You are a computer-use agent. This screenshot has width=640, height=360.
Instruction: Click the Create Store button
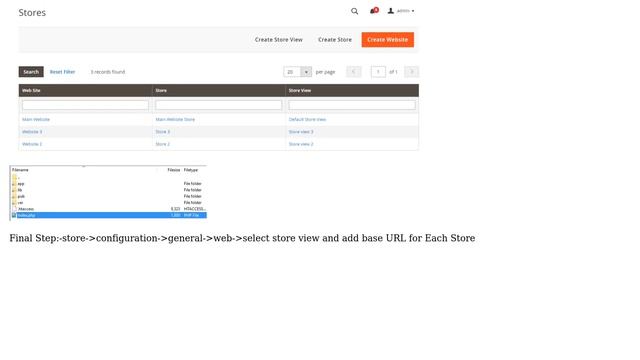(335, 40)
